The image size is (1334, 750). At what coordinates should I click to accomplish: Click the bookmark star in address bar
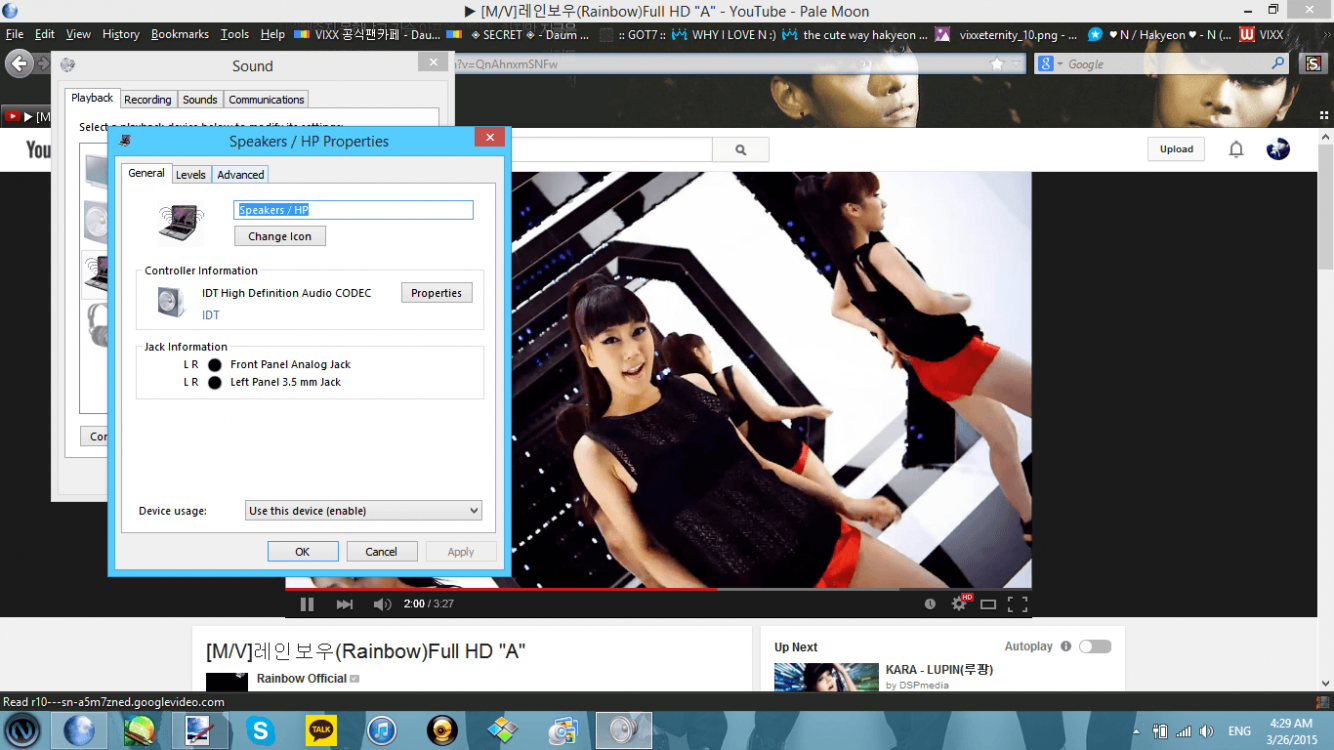[996, 64]
